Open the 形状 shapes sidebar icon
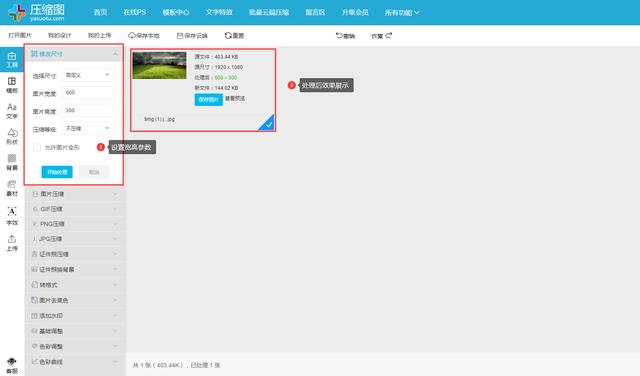640x376 pixels. pyautogui.click(x=12, y=136)
